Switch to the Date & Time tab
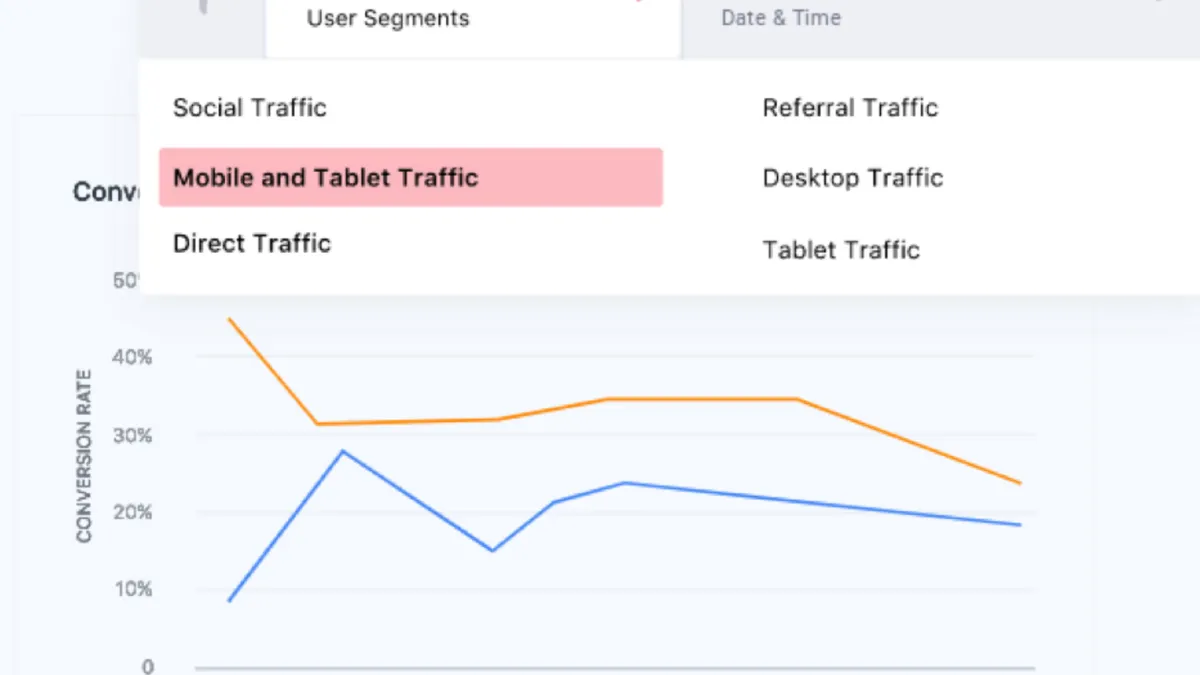 point(781,17)
